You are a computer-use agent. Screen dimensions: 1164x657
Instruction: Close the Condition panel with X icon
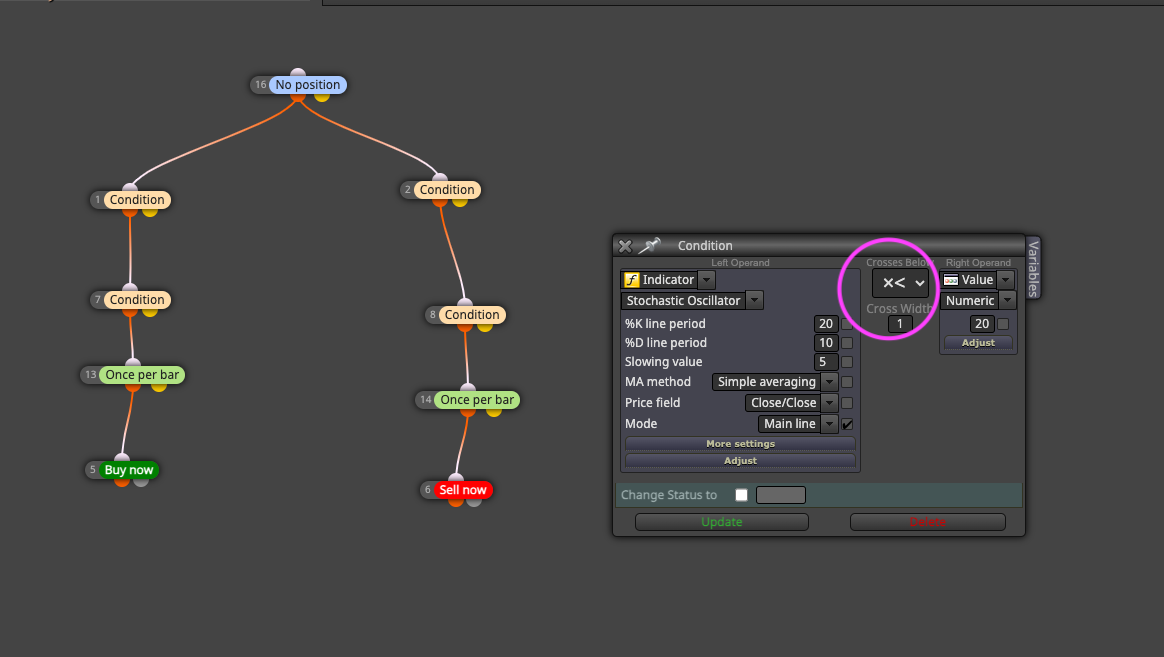[x=625, y=246]
